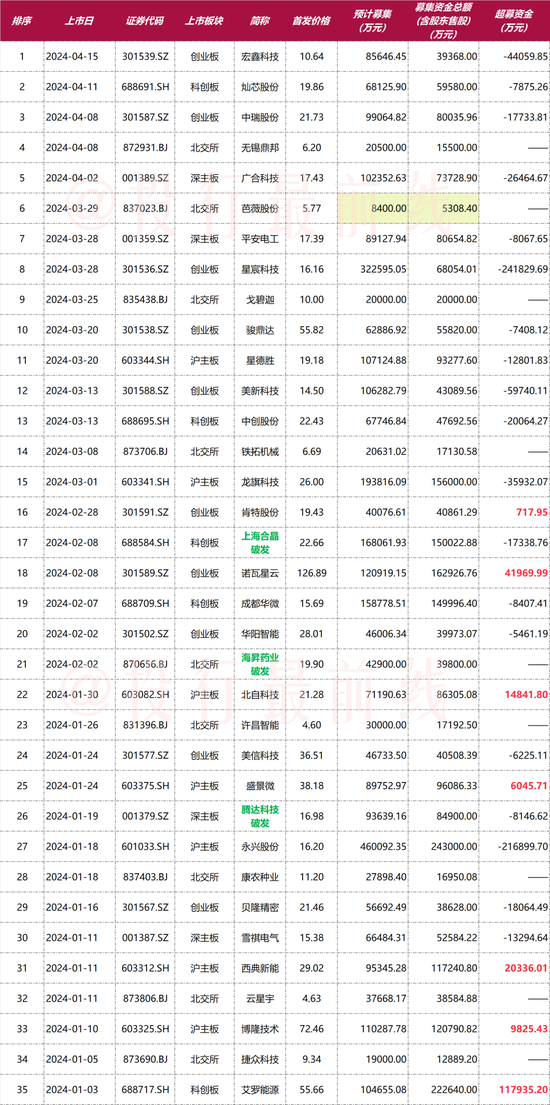Click the 证券代码 column header
This screenshot has height=1105, width=550.
click(x=145, y=20)
